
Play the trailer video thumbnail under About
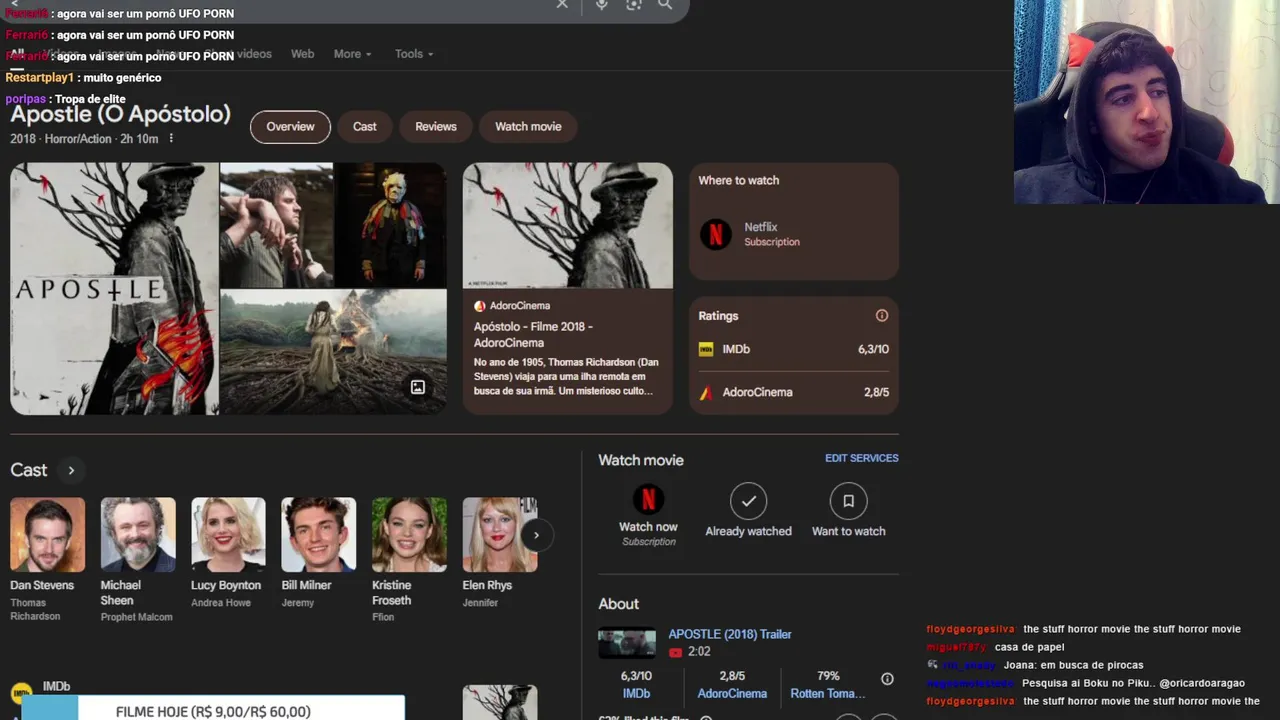click(627, 643)
